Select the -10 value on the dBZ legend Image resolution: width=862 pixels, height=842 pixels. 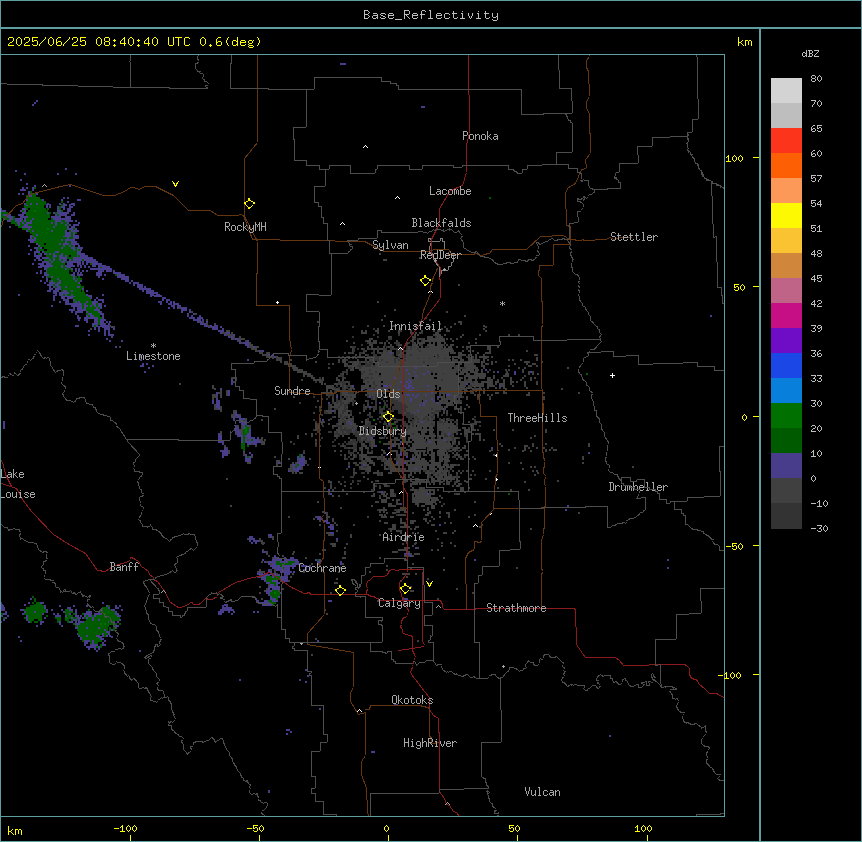[x=819, y=503]
